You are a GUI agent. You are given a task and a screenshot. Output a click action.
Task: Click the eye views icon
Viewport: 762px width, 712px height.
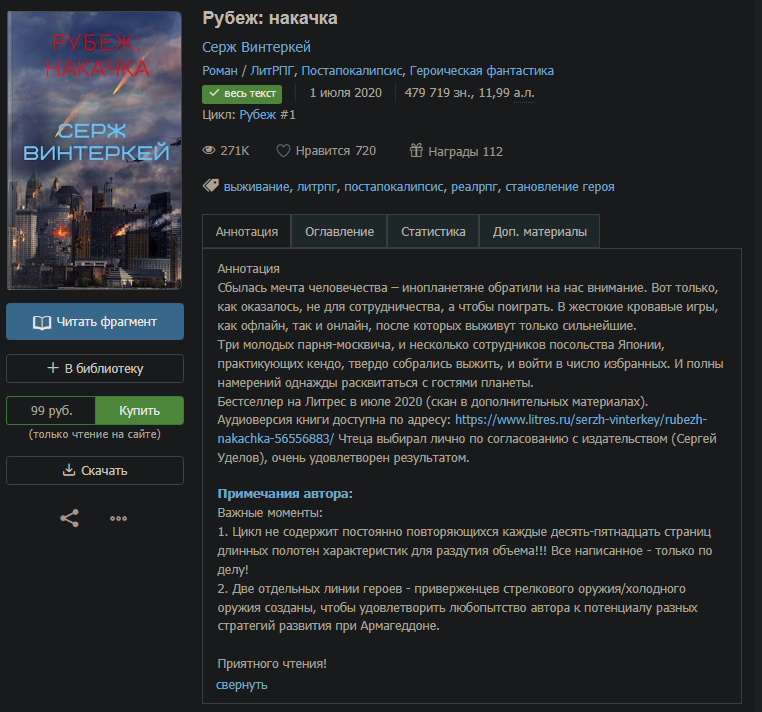click(x=209, y=151)
